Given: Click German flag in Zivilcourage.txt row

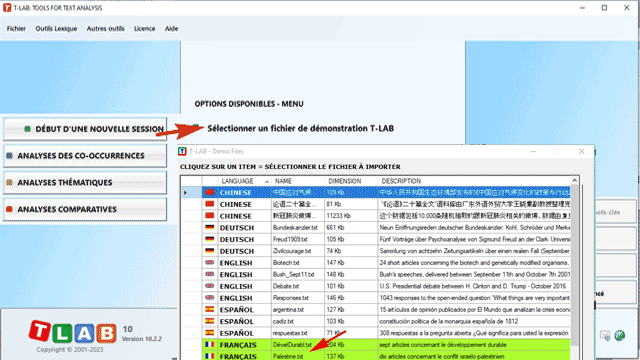Looking at the screenshot, I should [x=210, y=251].
